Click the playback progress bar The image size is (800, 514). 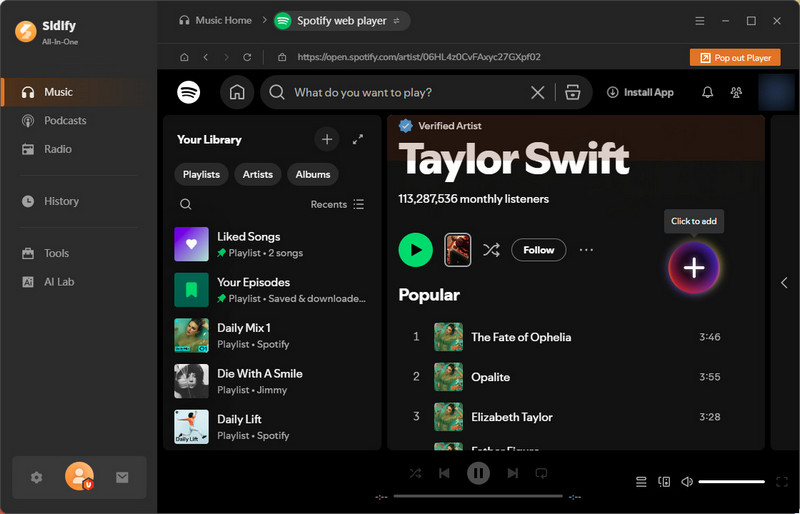(x=478, y=496)
